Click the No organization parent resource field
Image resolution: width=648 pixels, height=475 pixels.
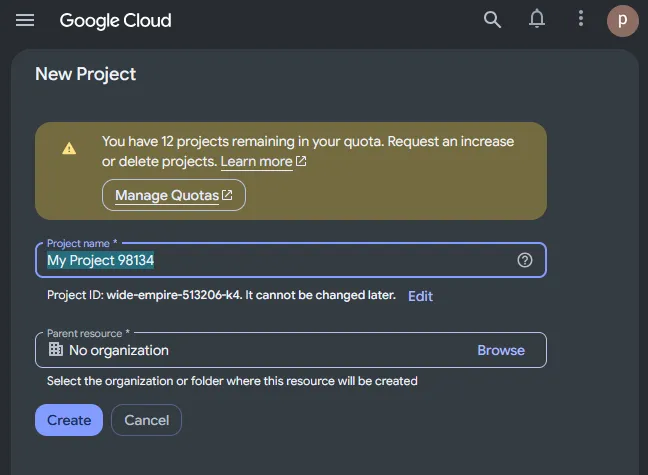pyautogui.click(x=291, y=350)
